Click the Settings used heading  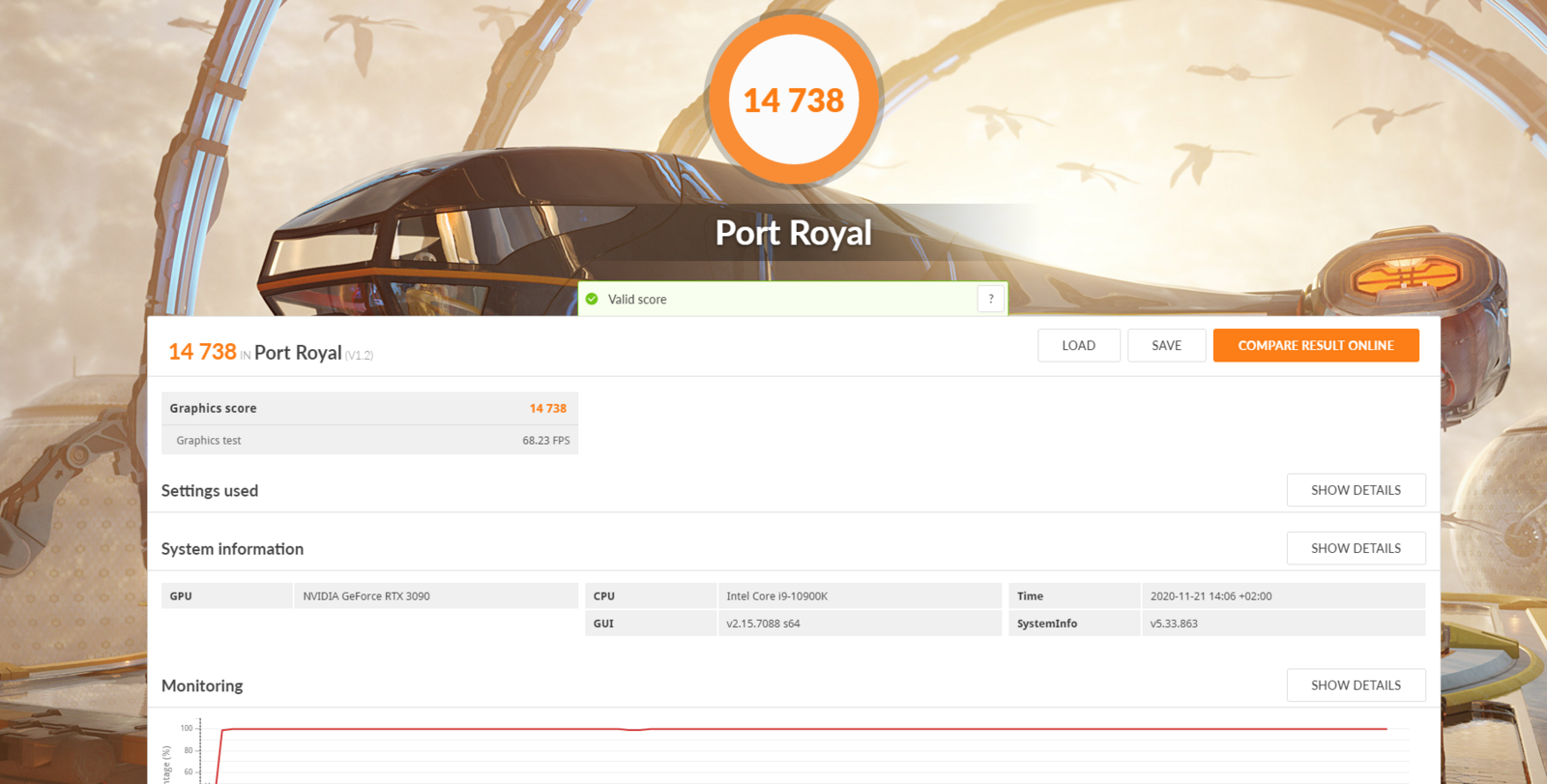click(210, 491)
